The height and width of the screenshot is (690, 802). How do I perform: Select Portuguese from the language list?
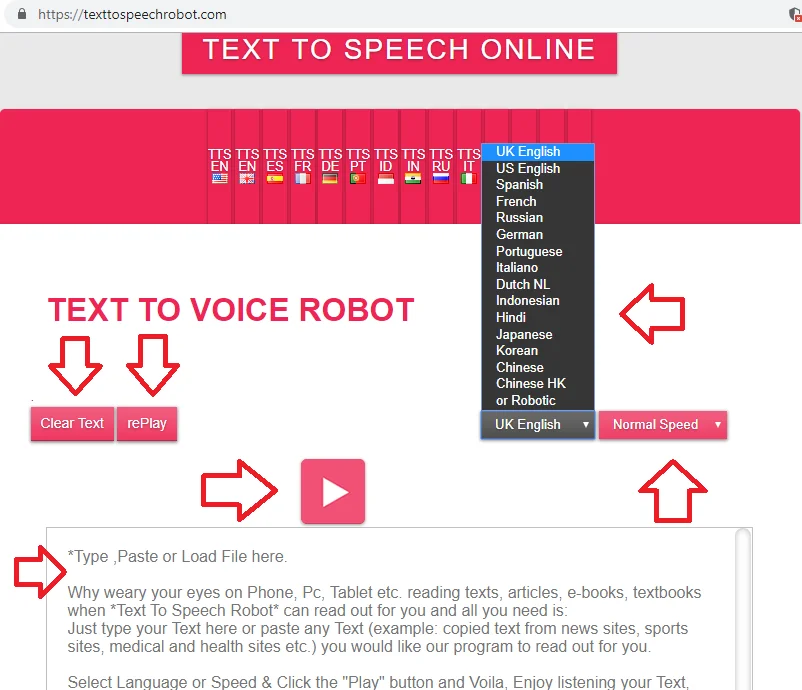tap(538, 251)
